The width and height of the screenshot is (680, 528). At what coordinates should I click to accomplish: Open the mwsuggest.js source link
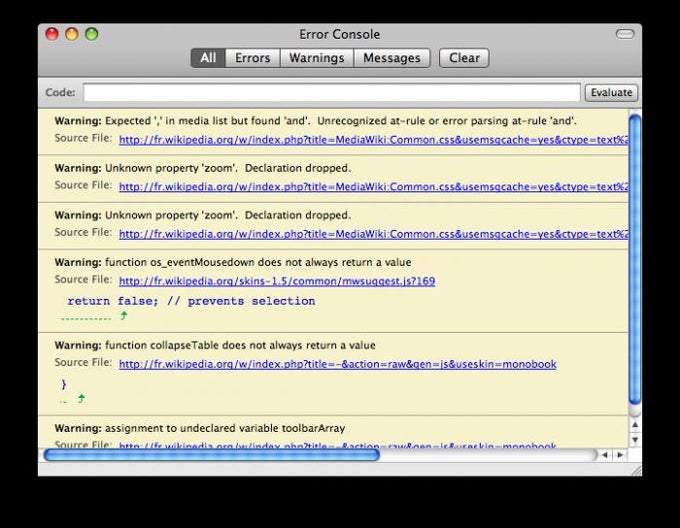tap(277, 281)
